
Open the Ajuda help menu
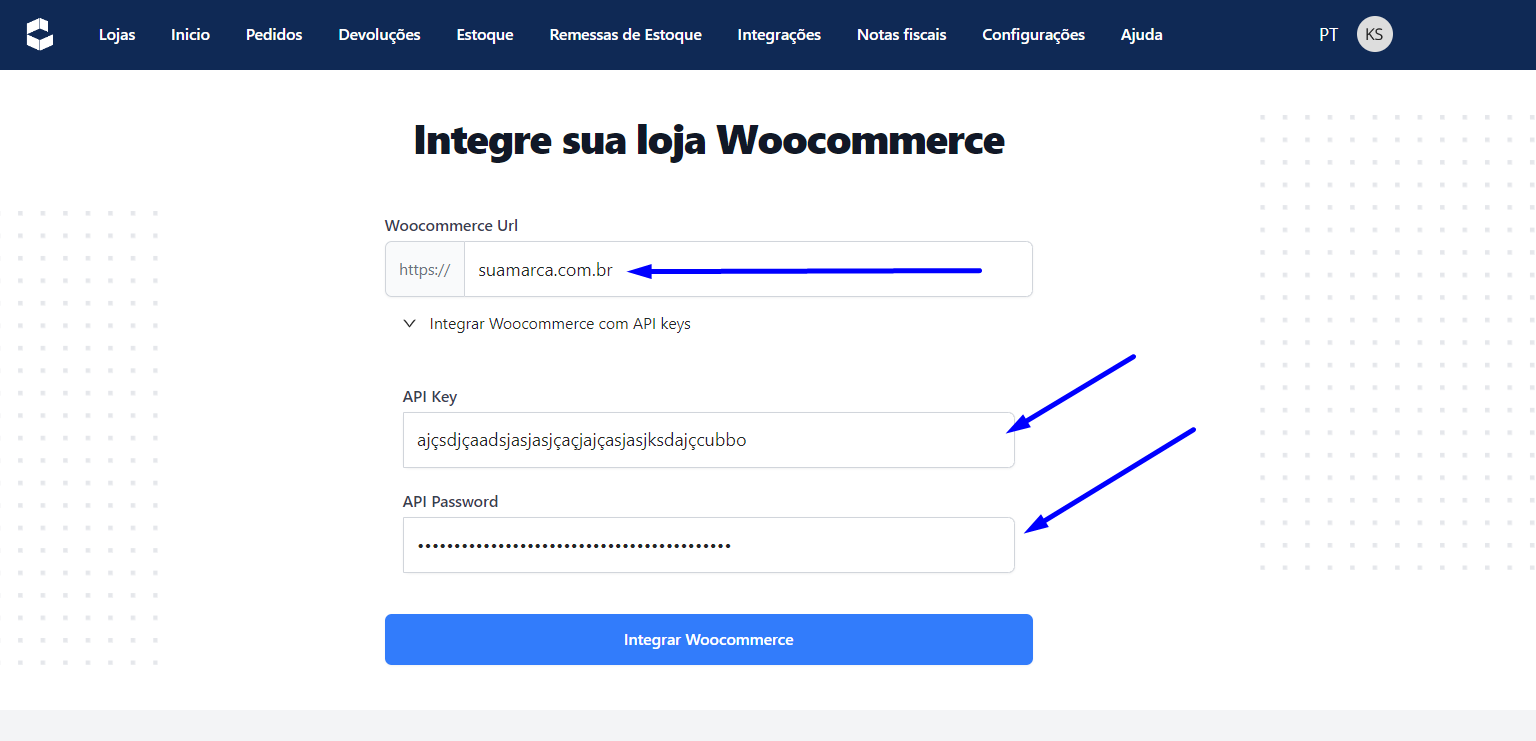pyautogui.click(x=1141, y=34)
